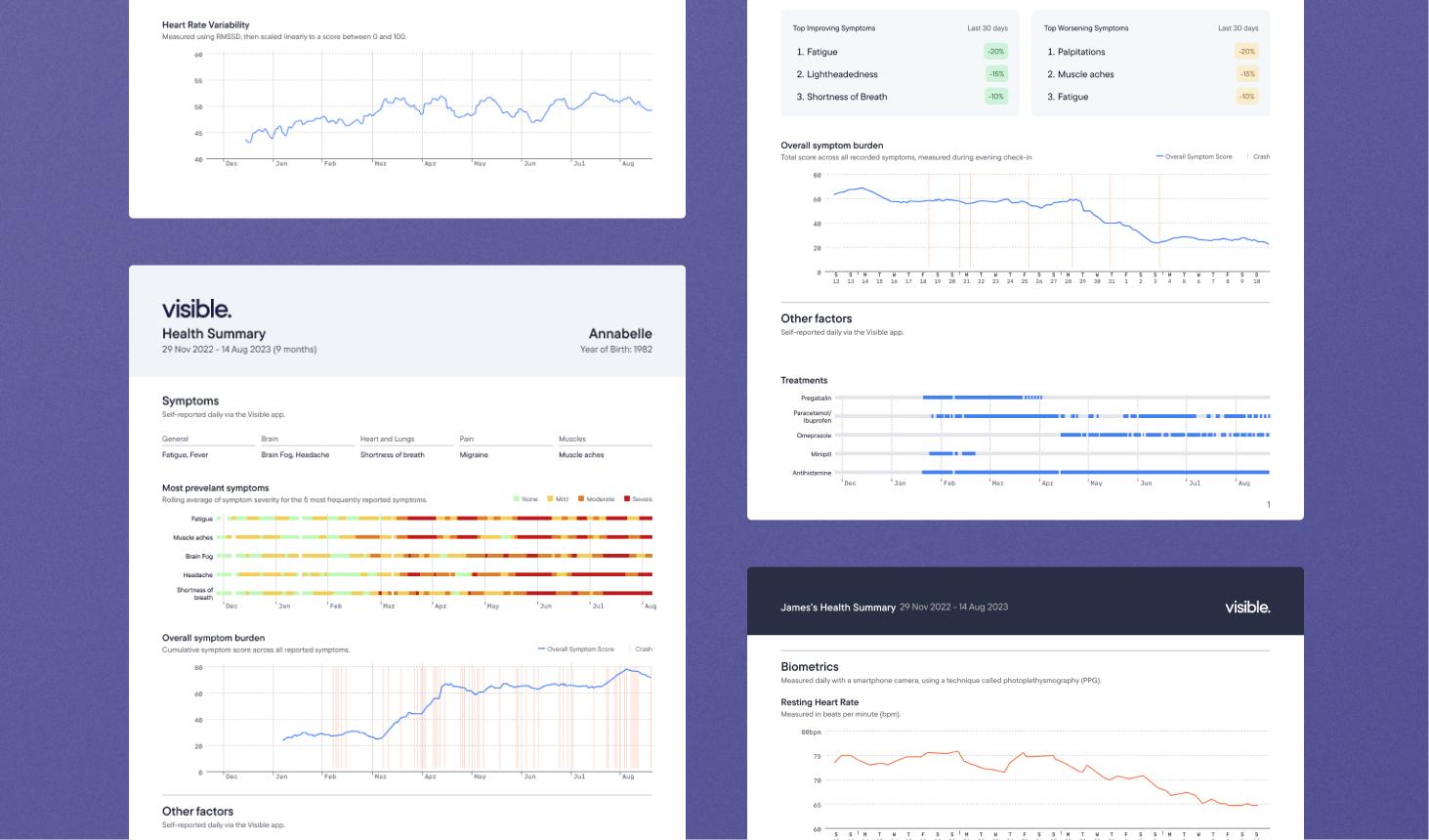Click the Heart and Lungs symptom category

coord(387,439)
